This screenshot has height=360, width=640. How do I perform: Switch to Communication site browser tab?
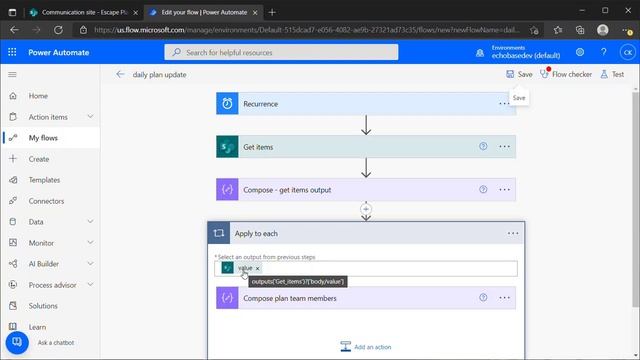pyautogui.click(x=84, y=12)
